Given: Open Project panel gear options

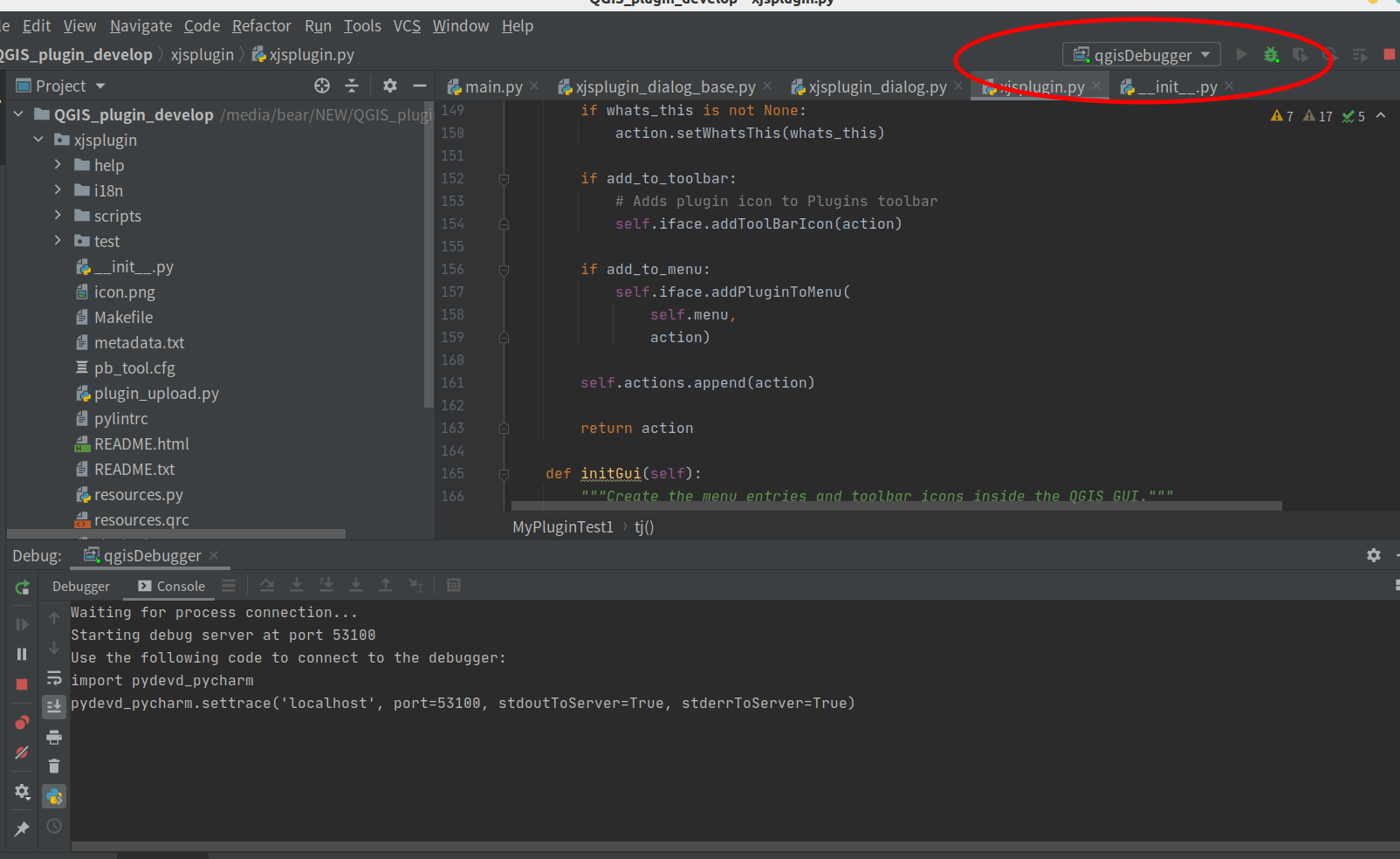Looking at the screenshot, I should click(x=390, y=86).
